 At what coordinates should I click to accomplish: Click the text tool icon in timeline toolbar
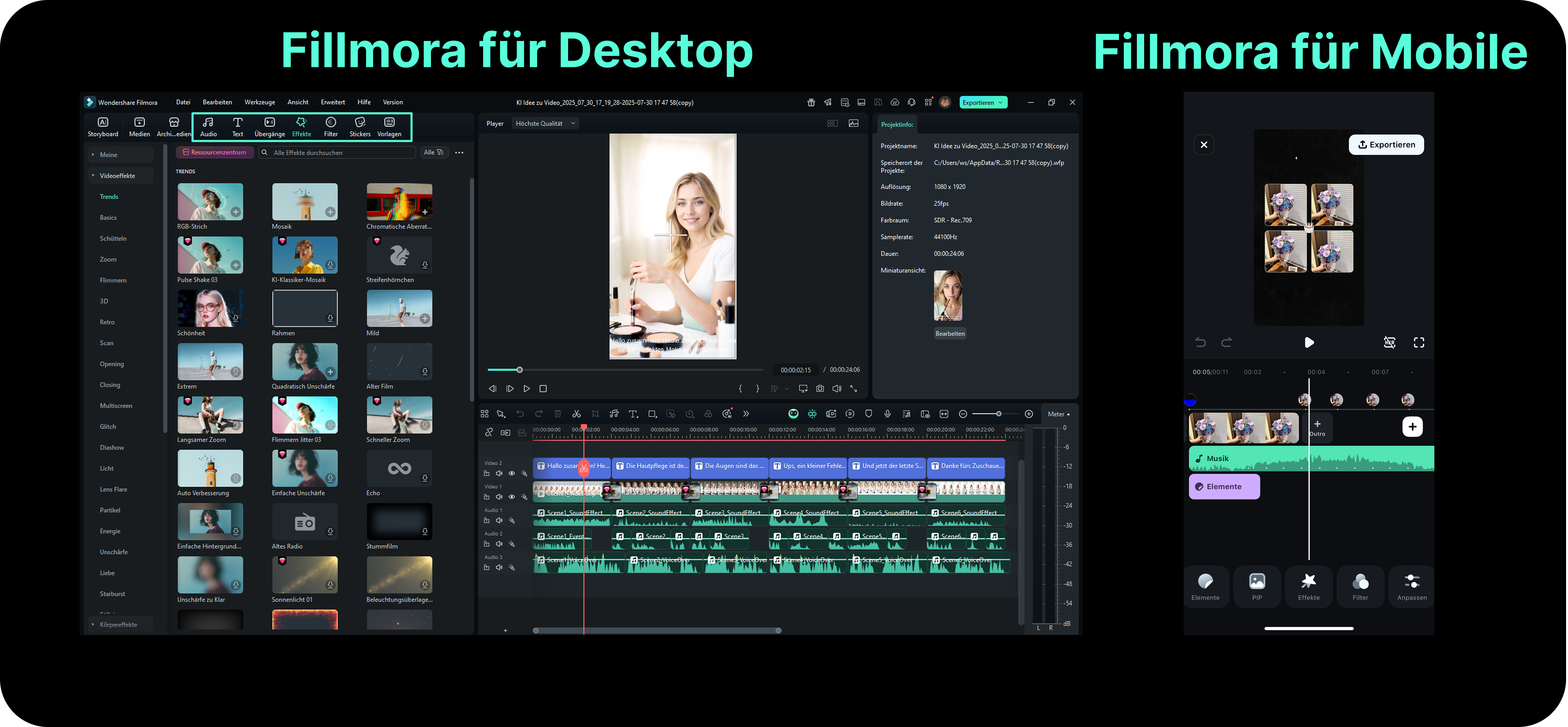point(633,414)
